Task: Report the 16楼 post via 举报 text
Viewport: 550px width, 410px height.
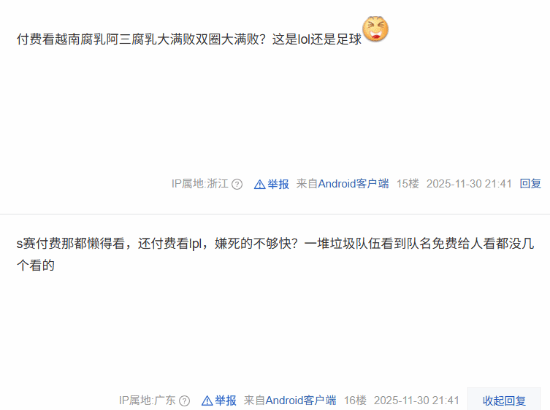Action: 226,400
